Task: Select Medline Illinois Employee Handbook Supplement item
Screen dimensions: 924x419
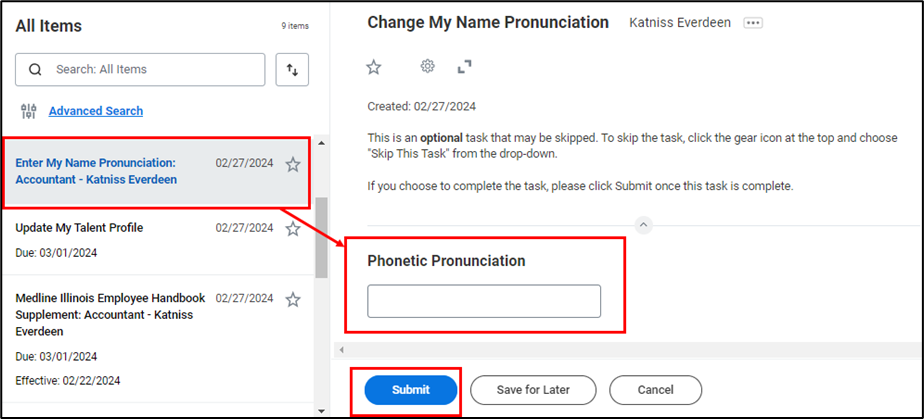Action: click(110, 314)
